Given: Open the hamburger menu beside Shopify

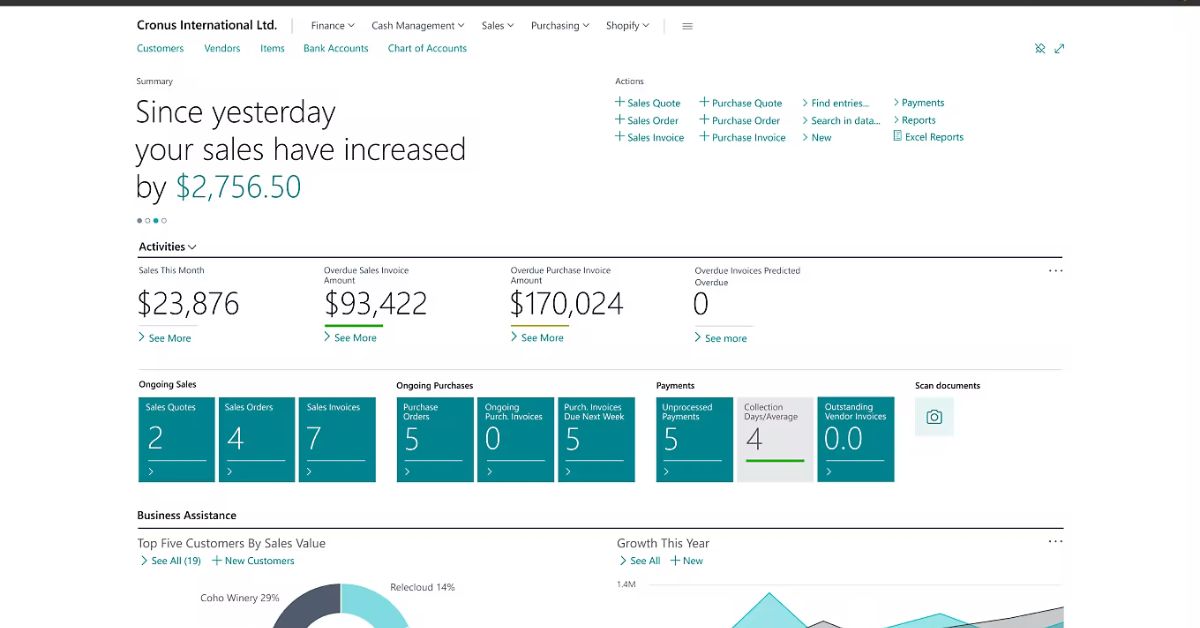Looking at the screenshot, I should (687, 26).
